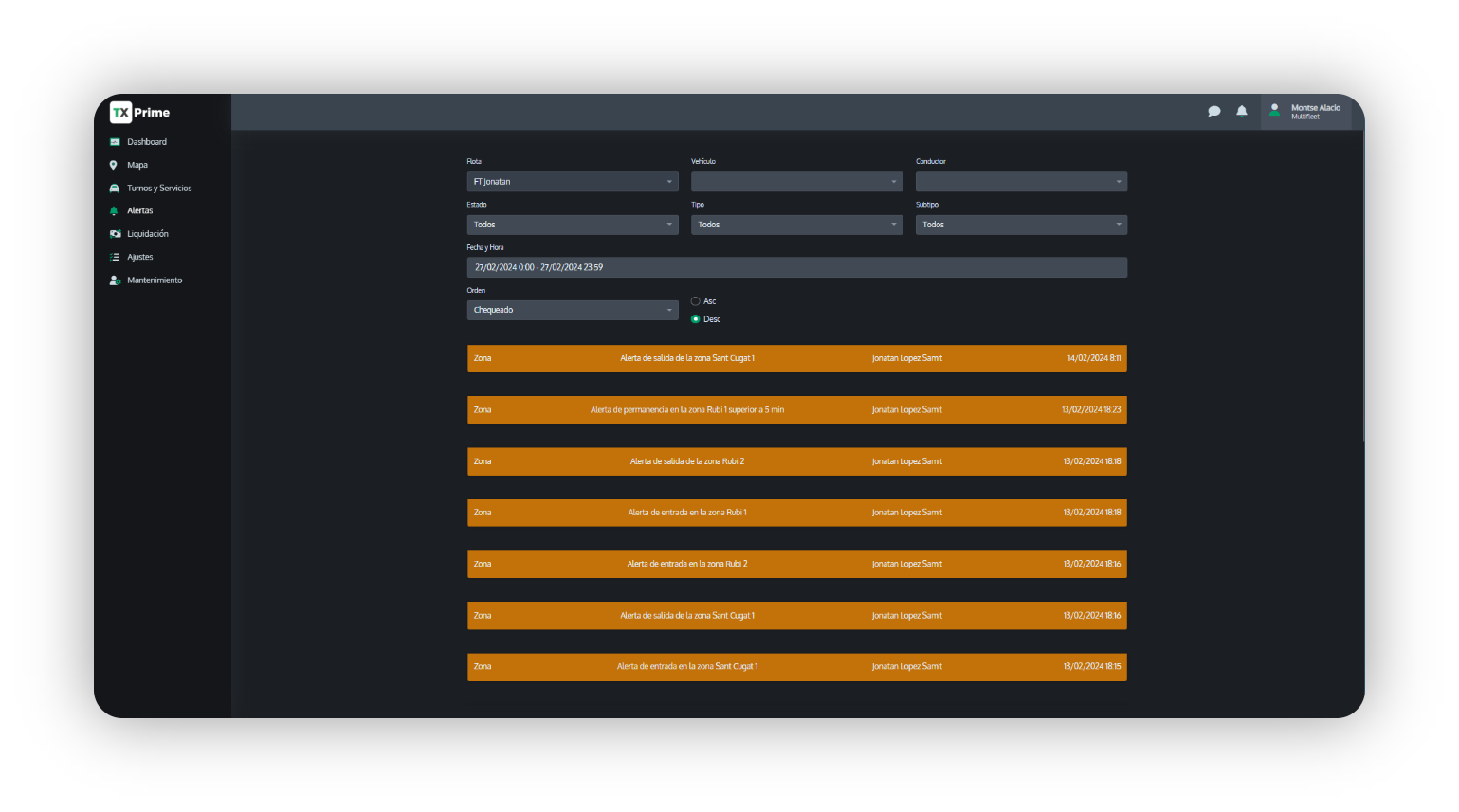Click the user-gear icon beside Mantenimiento
The image size is (1459, 812).
(115, 280)
